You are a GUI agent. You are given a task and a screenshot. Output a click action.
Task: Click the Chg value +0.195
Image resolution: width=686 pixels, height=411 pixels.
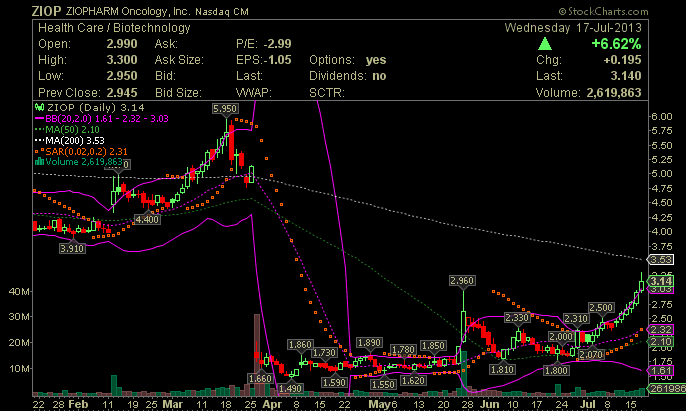(x=622, y=60)
